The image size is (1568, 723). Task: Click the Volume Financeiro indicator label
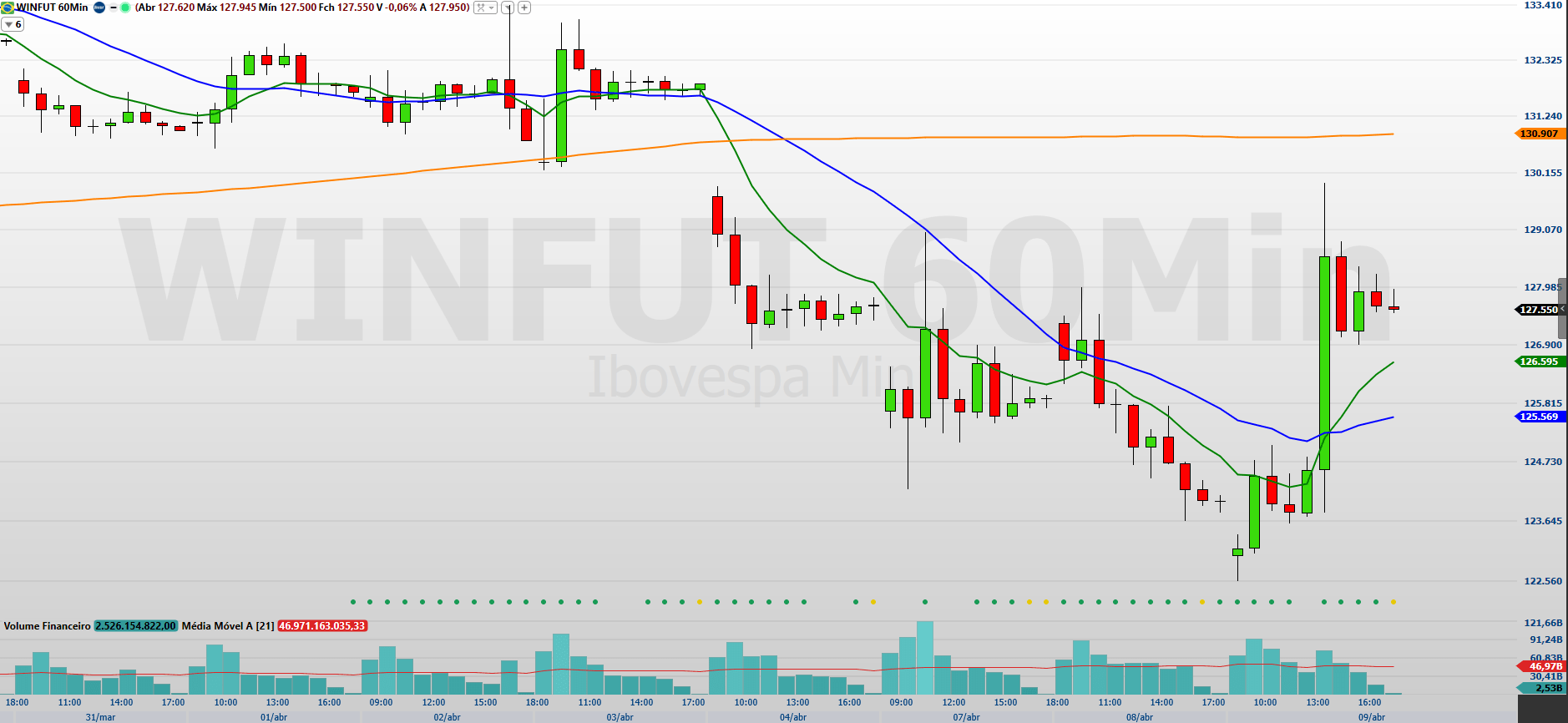(x=47, y=626)
